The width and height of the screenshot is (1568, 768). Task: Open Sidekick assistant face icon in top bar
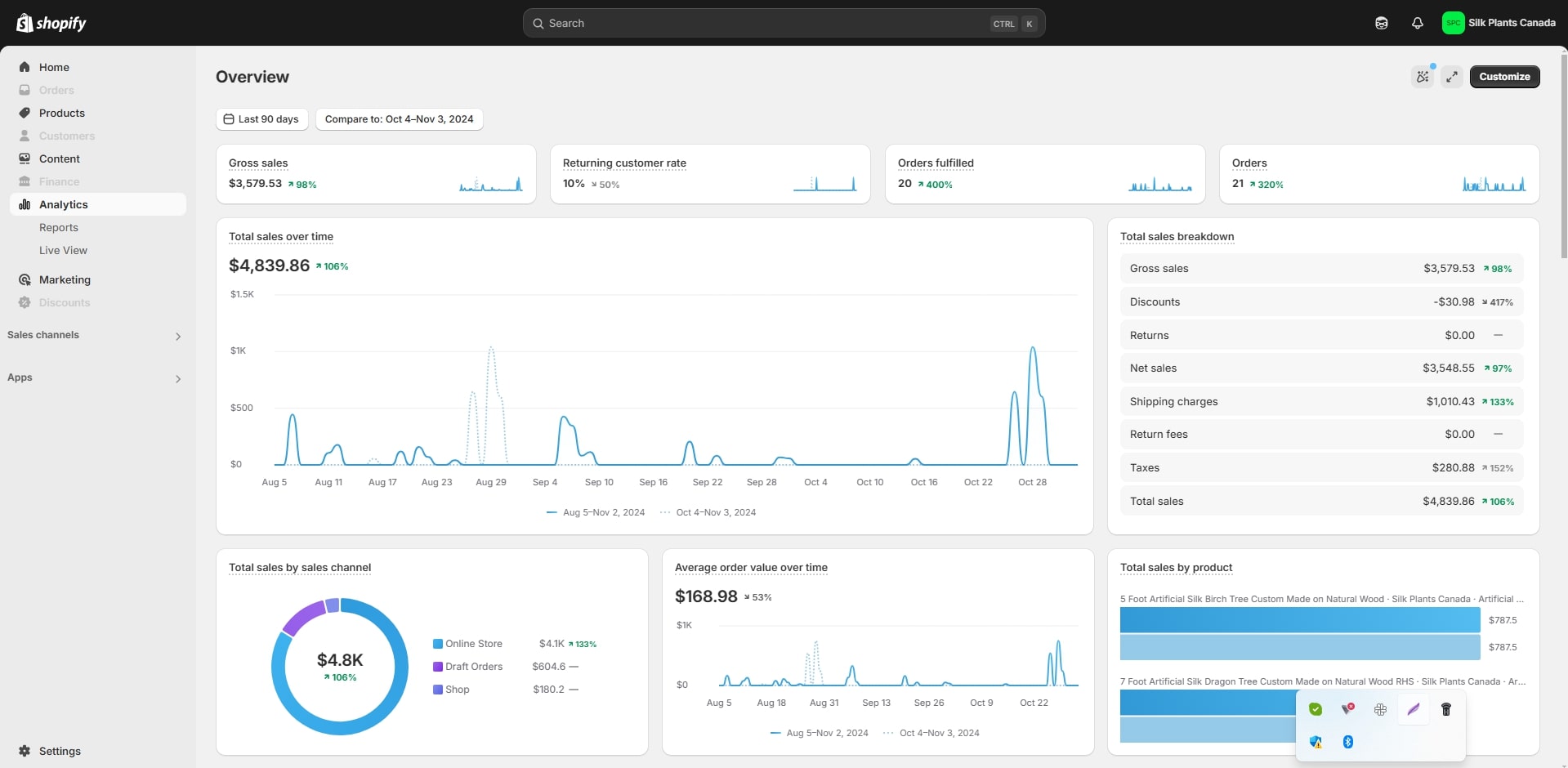[x=1381, y=24]
